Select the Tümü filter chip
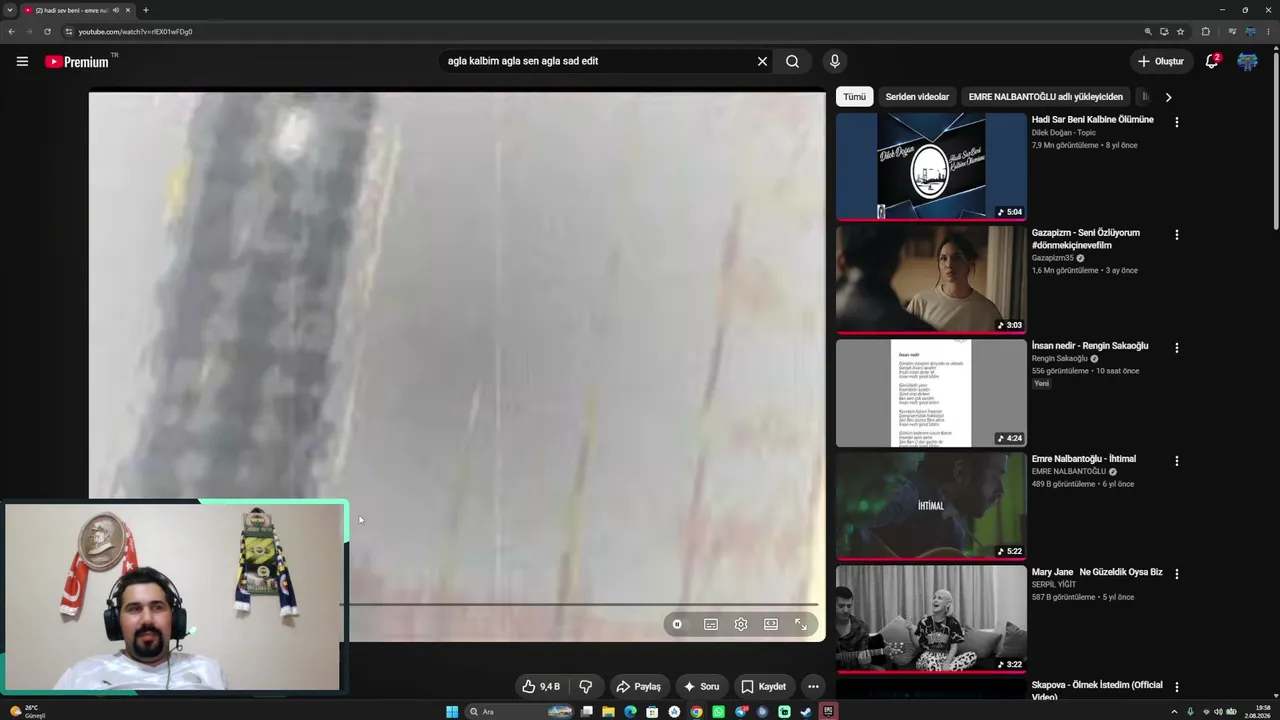Image resolution: width=1280 pixels, height=720 pixels. point(854,97)
